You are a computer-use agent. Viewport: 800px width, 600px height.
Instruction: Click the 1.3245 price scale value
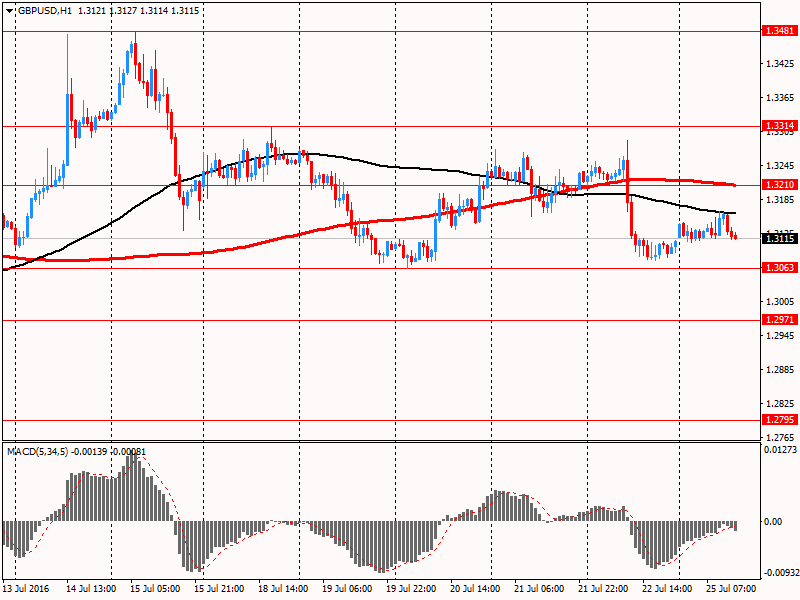781,166
